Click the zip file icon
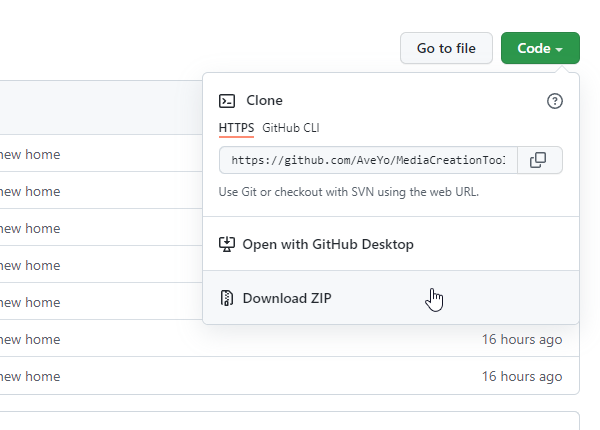This screenshot has height=430, width=600. pos(227,298)
